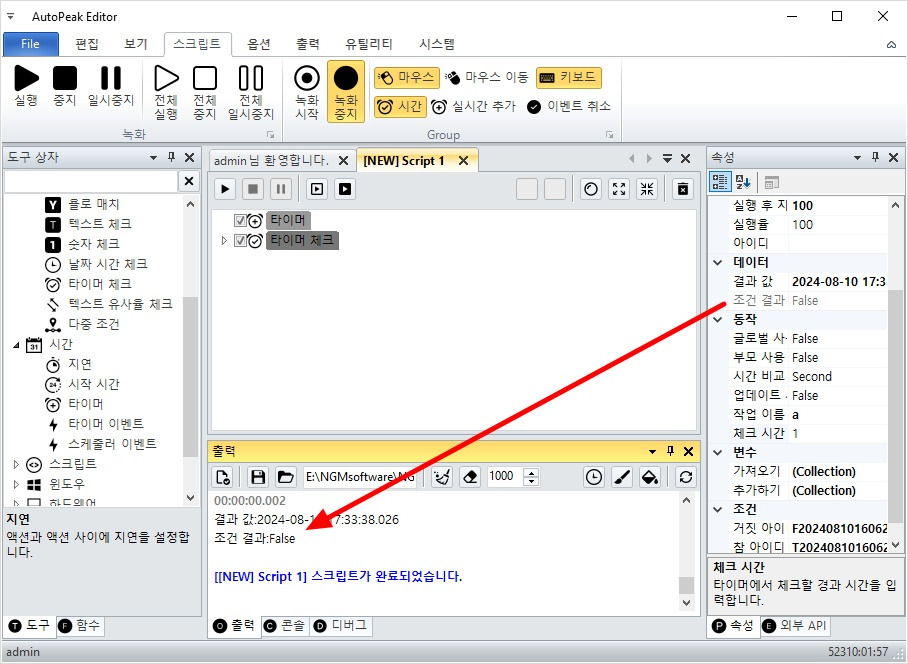908x664 pixels.
Task: Uncheck the 타이머 action checkbox
Action: pyautogui.click(x=240, y=220)
